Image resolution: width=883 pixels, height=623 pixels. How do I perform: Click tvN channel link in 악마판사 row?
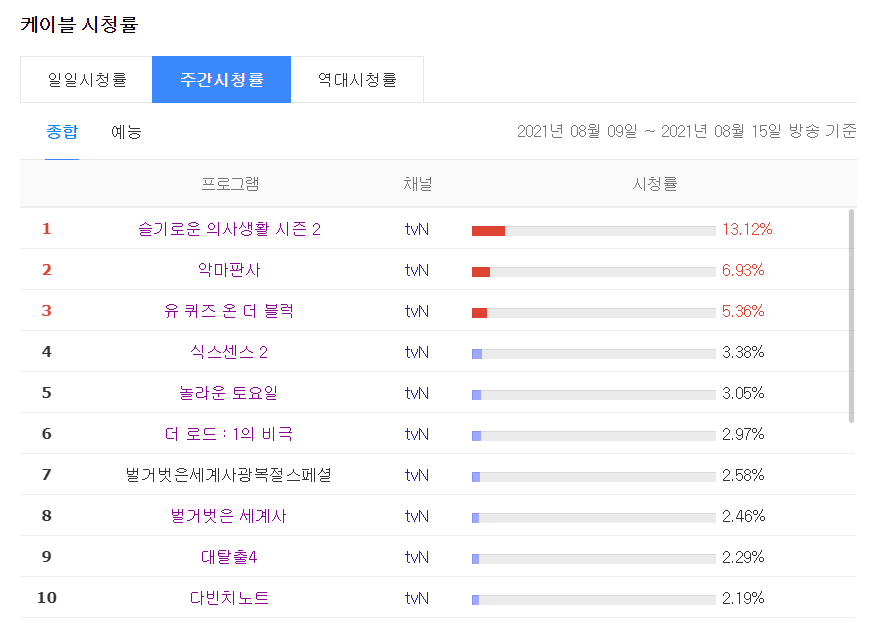(x=417, y=270)
